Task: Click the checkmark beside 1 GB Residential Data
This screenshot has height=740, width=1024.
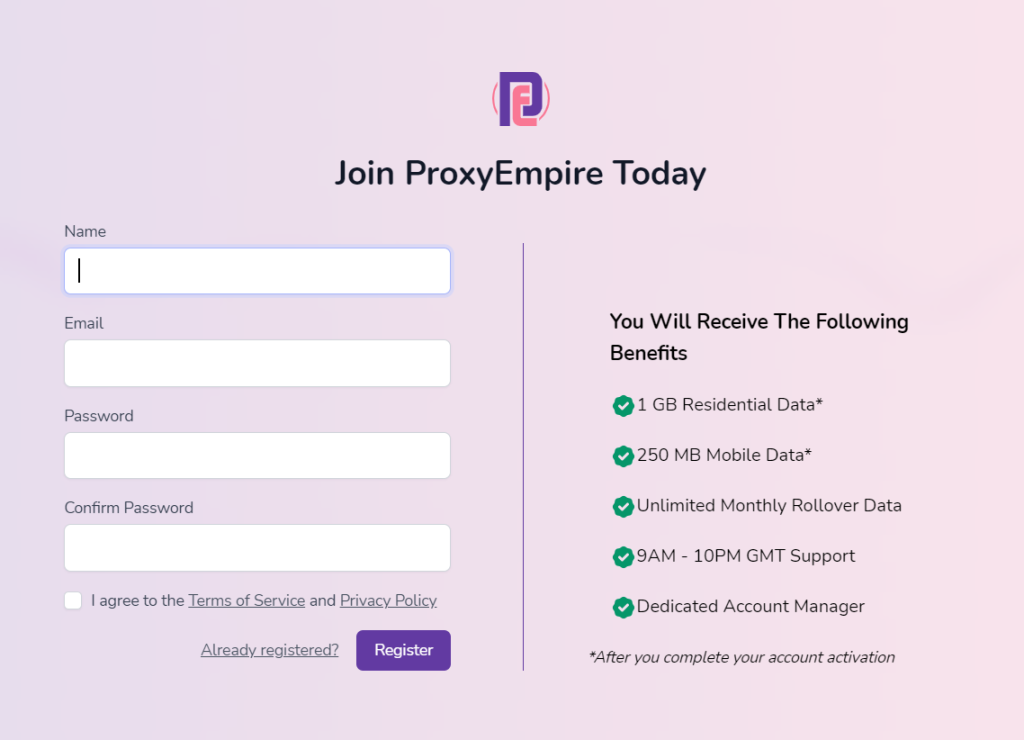Action: click(x=623, y=406)
